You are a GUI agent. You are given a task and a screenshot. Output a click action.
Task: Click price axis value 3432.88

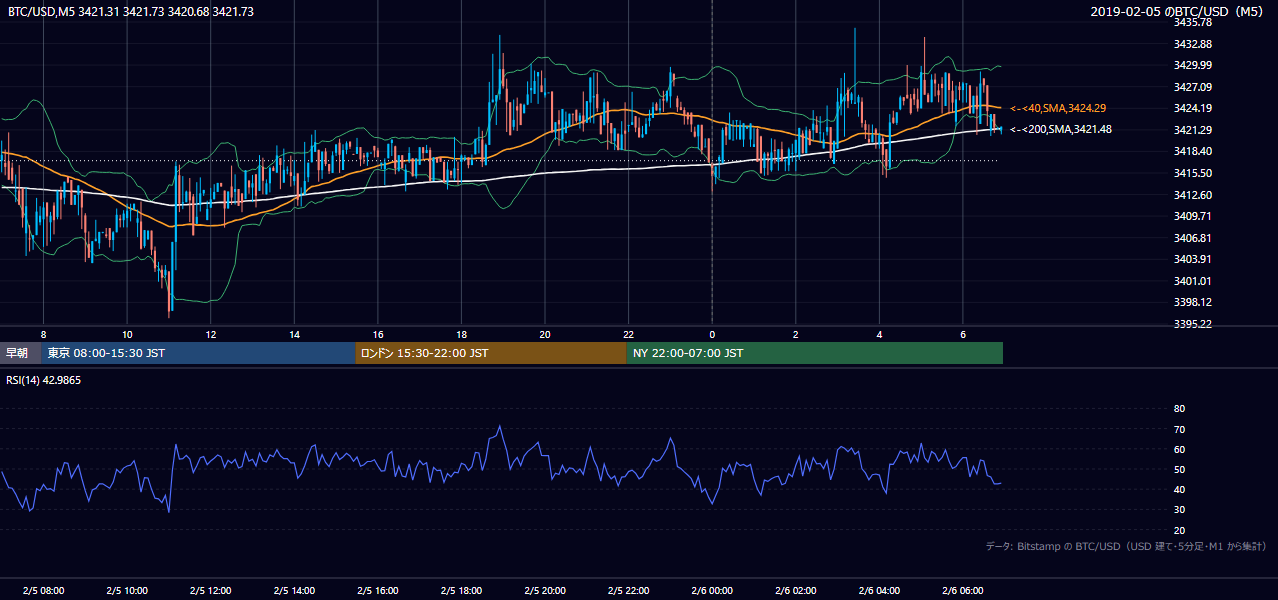click(1193, 44)
